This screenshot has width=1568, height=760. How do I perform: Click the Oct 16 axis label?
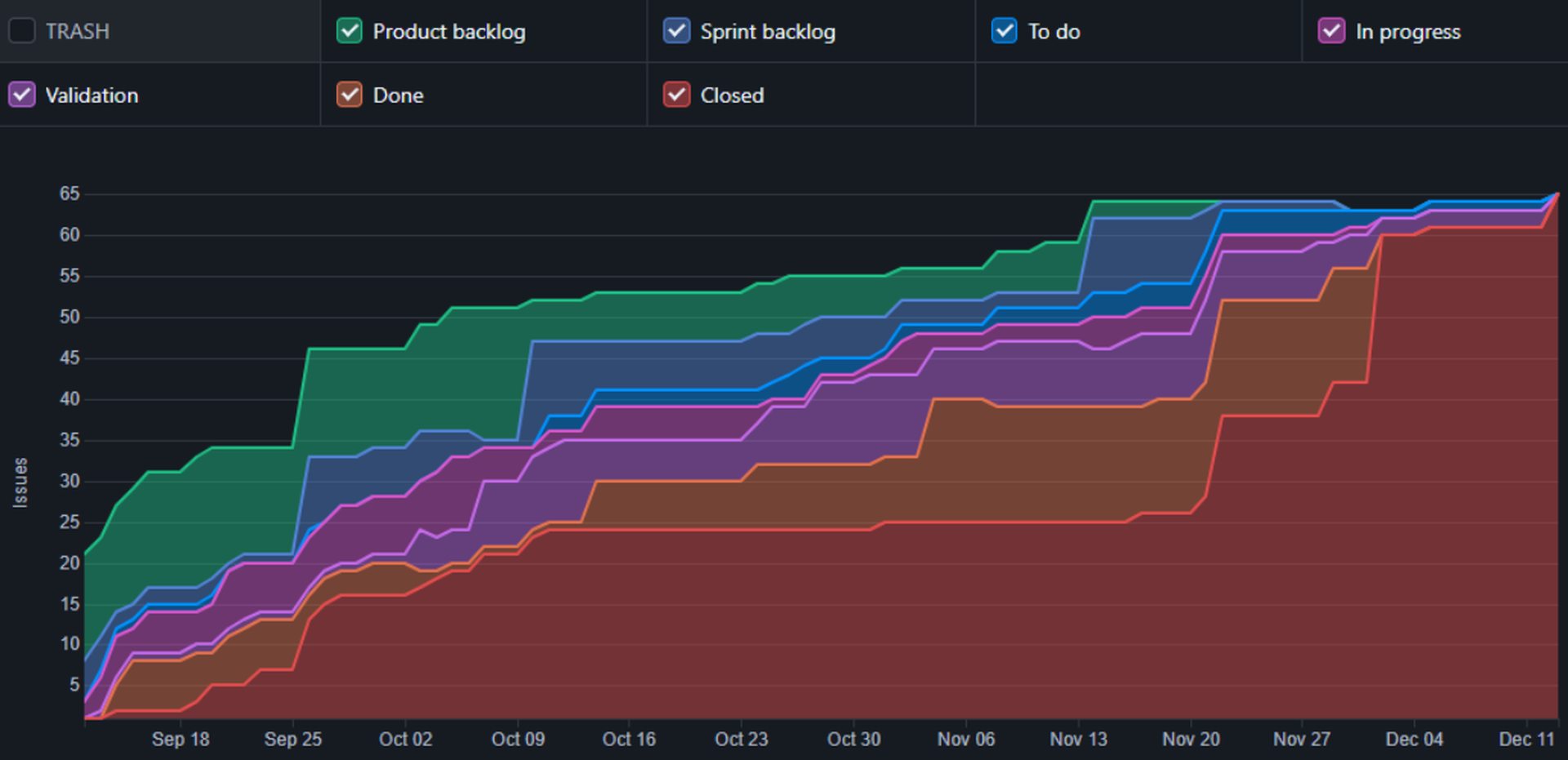coord(629,740)
